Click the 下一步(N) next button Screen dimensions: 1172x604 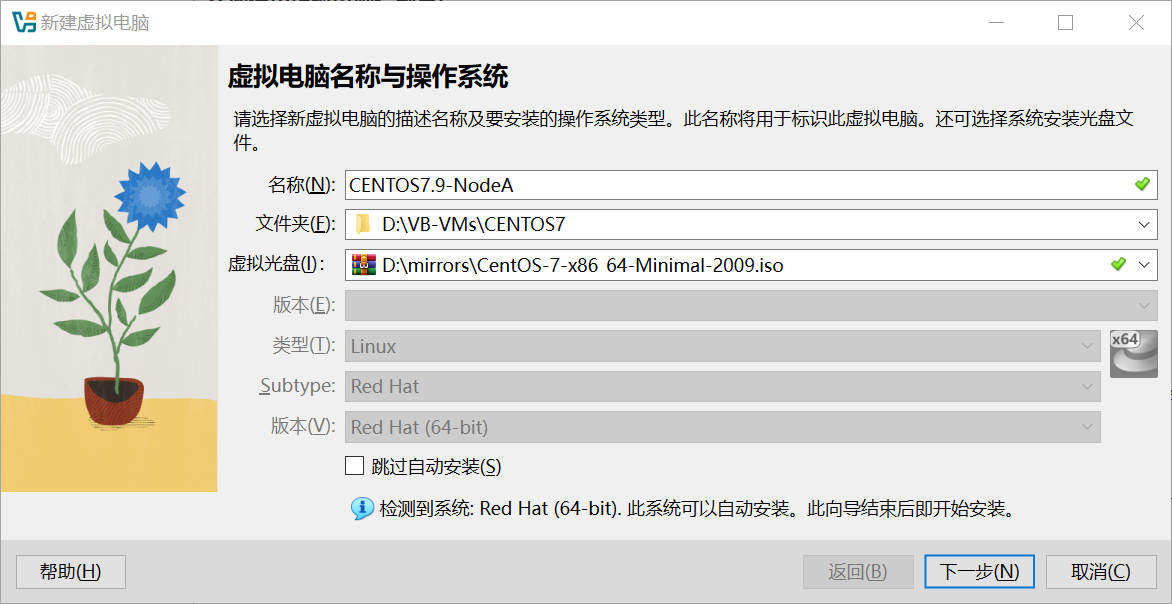coord(979,572)
